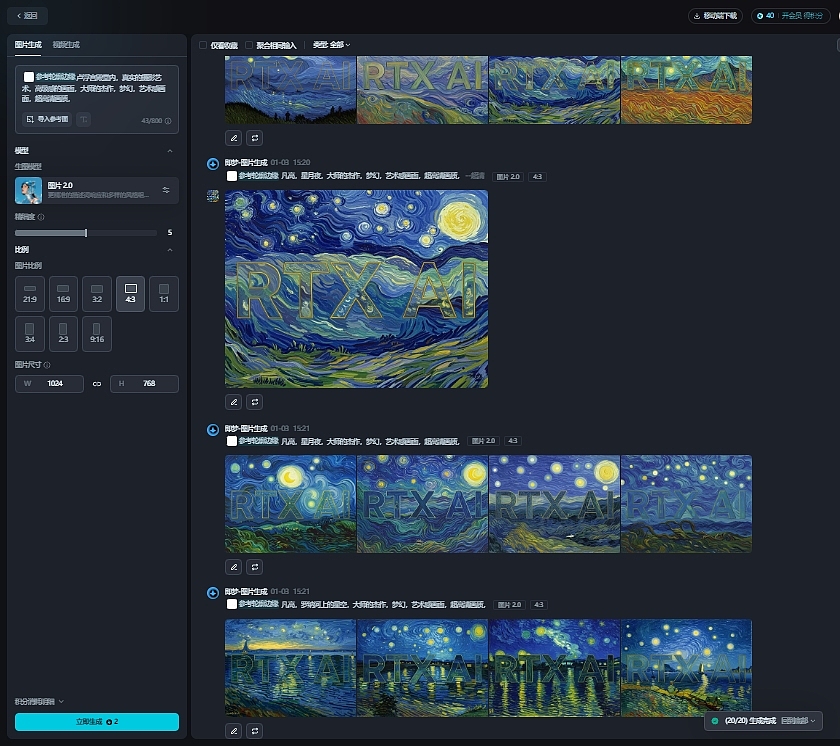Click the T text-effect icon button
The height and width of the screenshot is (746, 840).
(x=84, y=119)
